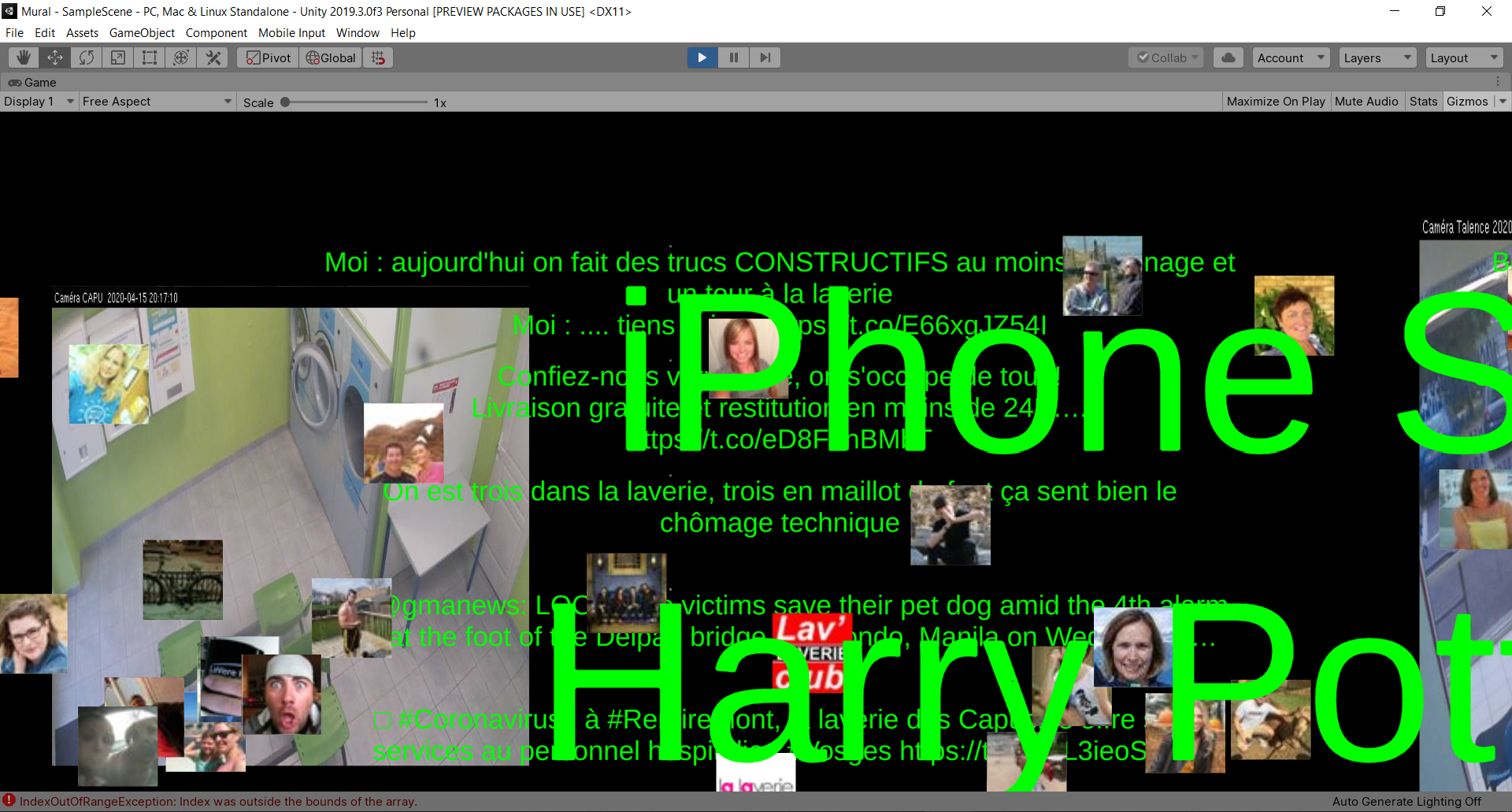Toggle Global handle rotation

(331, 57)
